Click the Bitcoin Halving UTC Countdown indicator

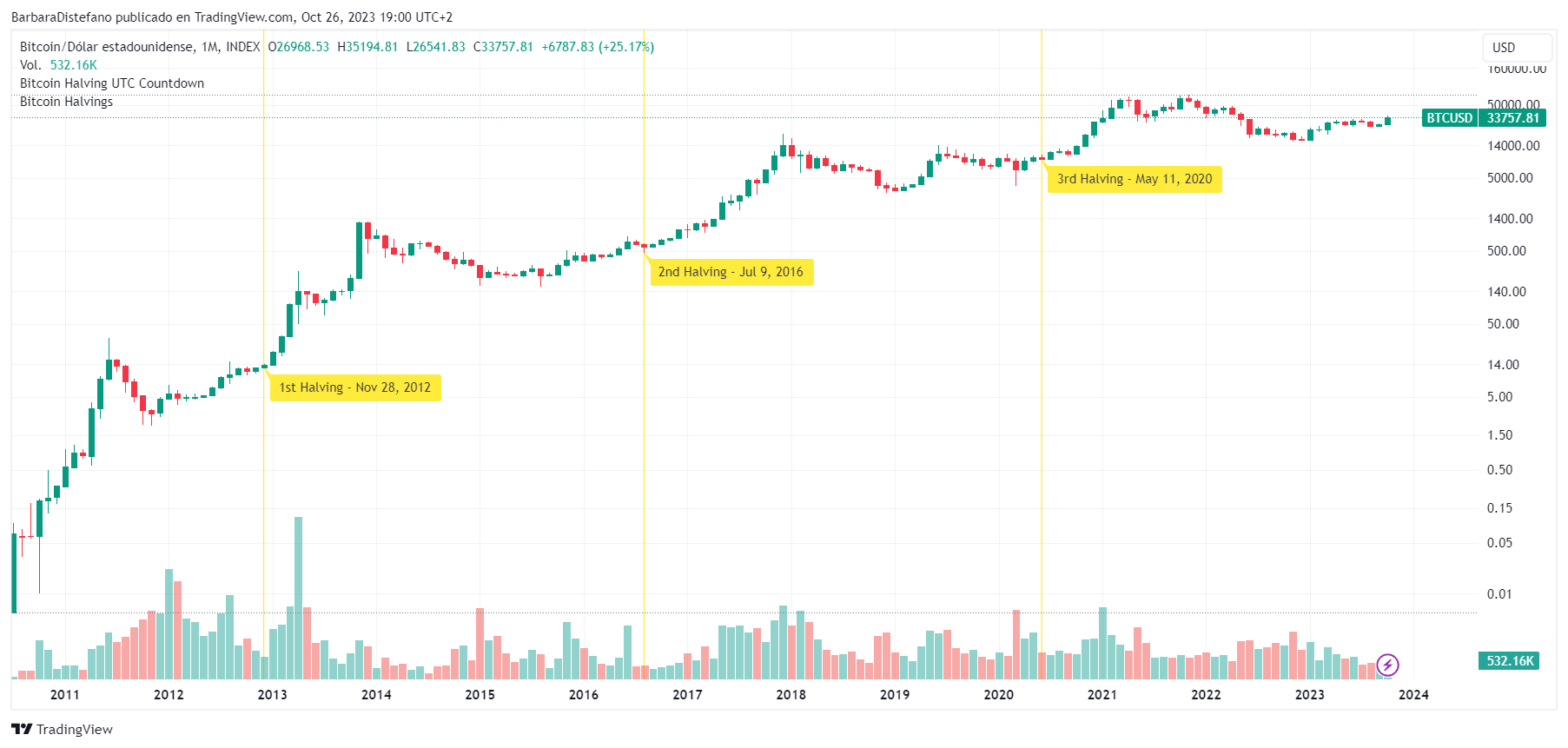[x=112, y=83]
